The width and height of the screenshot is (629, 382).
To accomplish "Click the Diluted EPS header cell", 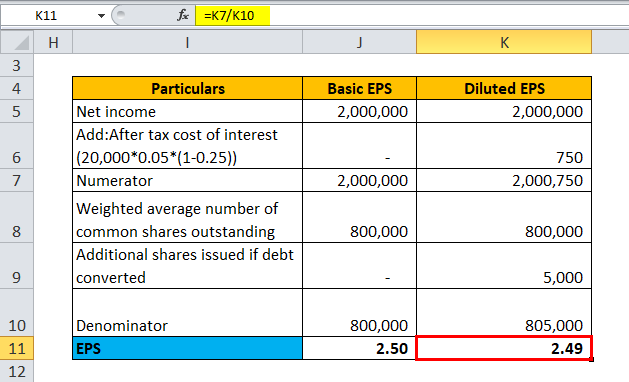I will (504, 88).
